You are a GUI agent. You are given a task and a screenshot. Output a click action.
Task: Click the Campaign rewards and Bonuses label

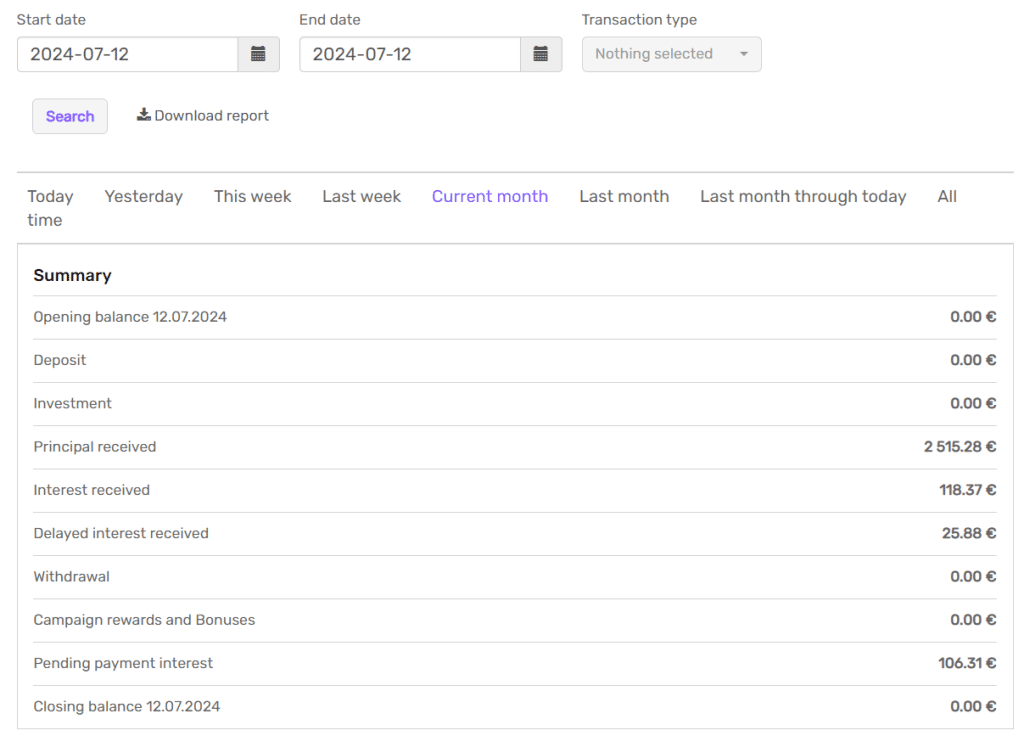[144, 620]
